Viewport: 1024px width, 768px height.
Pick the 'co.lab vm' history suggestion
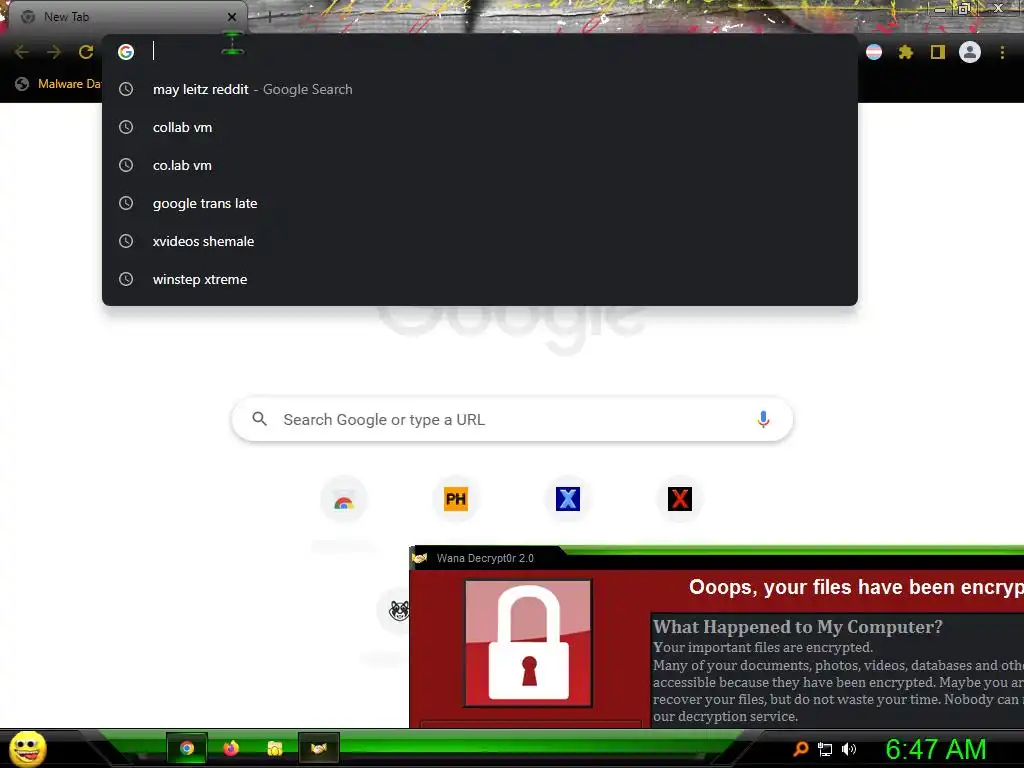479,165
